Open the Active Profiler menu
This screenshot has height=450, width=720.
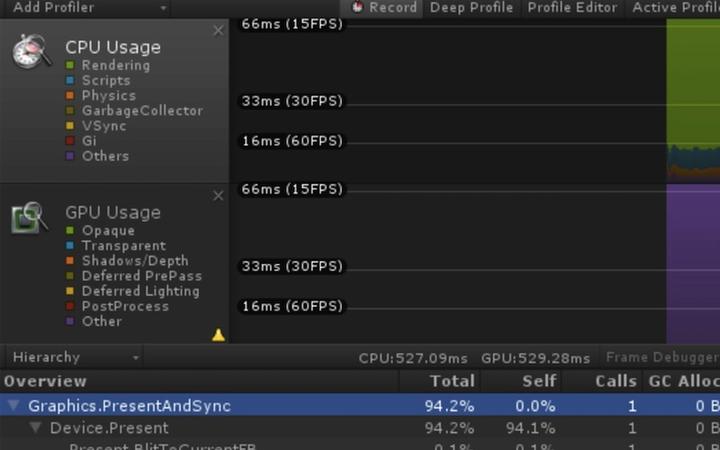click(x=675, y=8)
